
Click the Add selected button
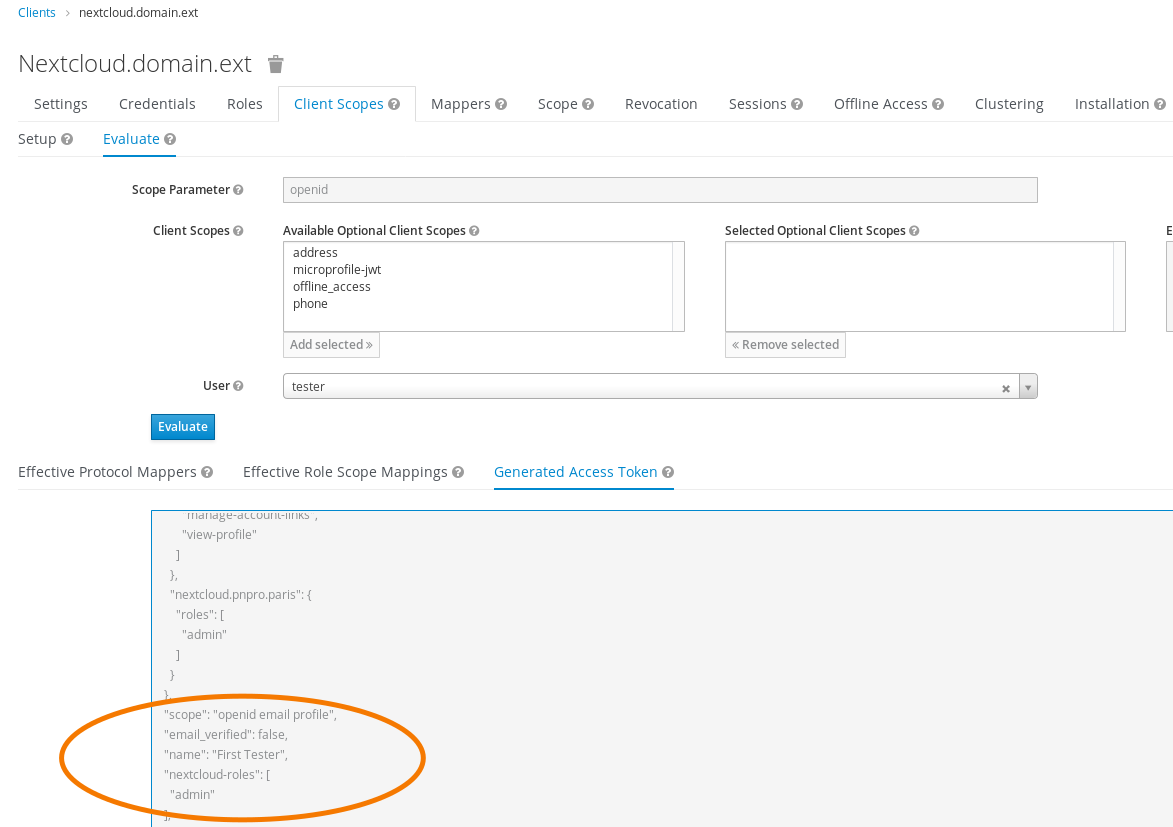pos(331,344)
